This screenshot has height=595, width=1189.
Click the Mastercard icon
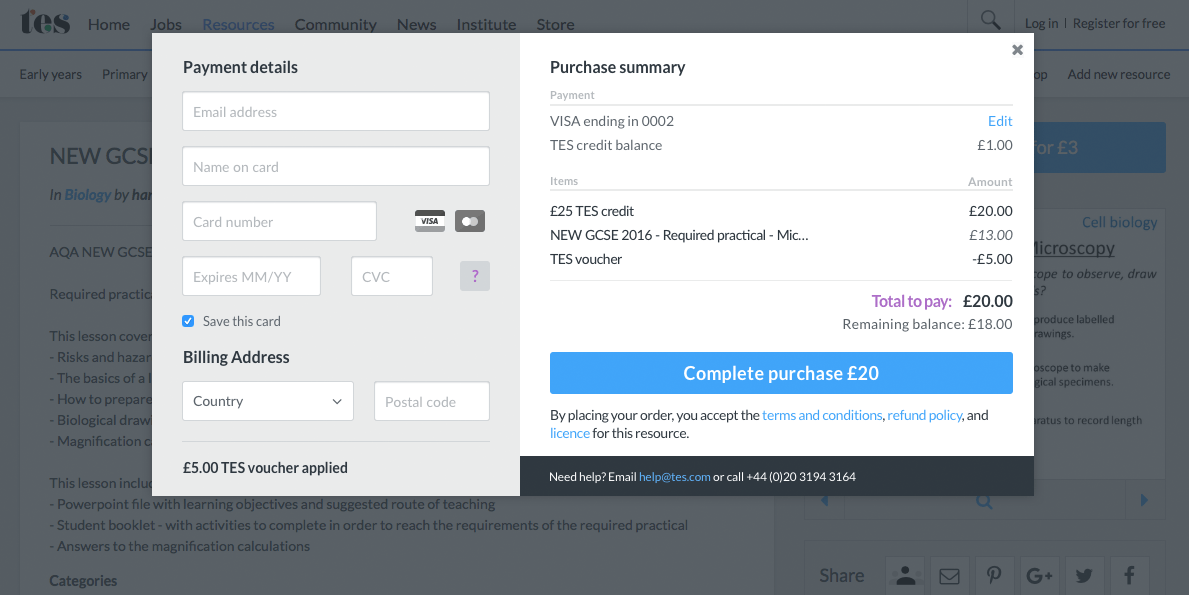[470, 221]
